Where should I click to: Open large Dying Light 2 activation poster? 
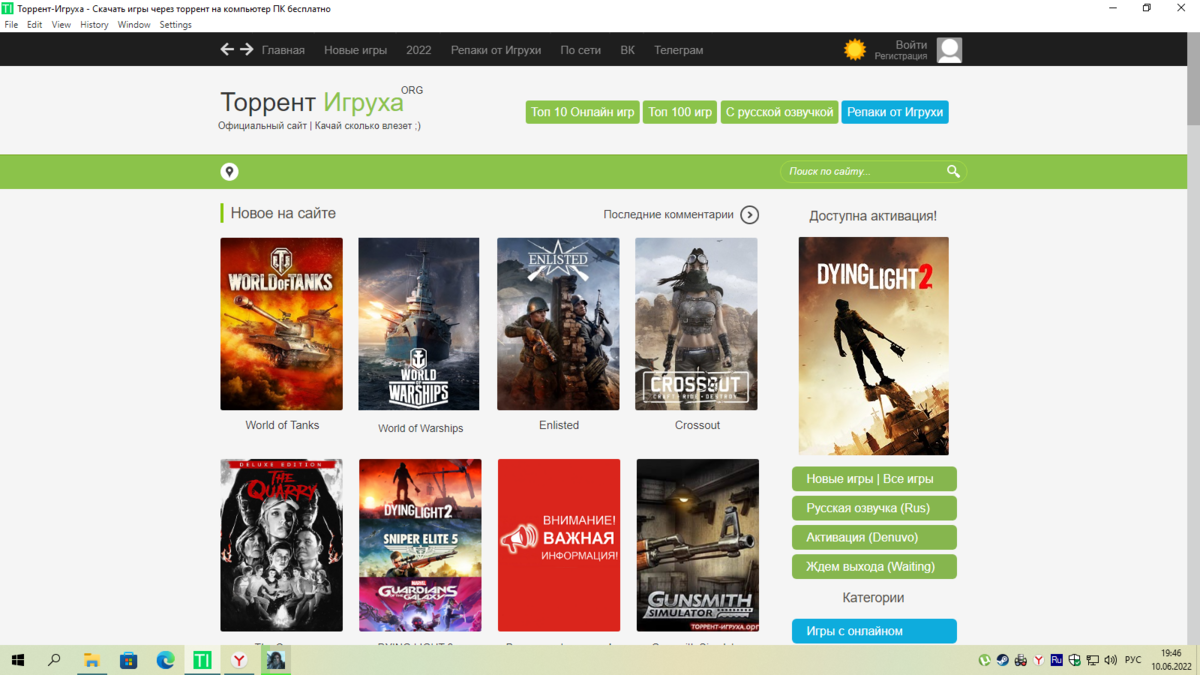click(873, 346)
